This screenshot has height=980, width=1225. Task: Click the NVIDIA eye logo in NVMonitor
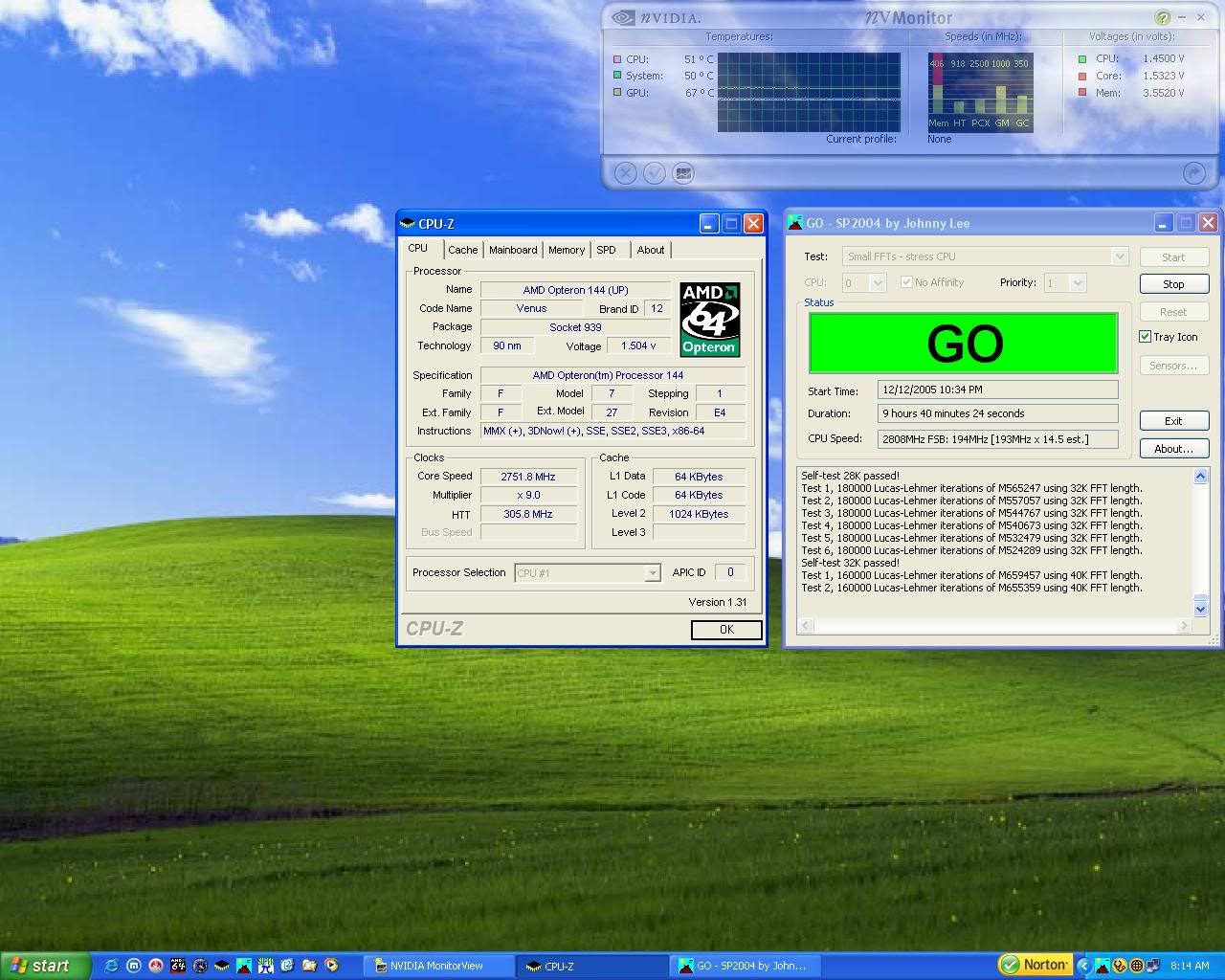point(622,17)
